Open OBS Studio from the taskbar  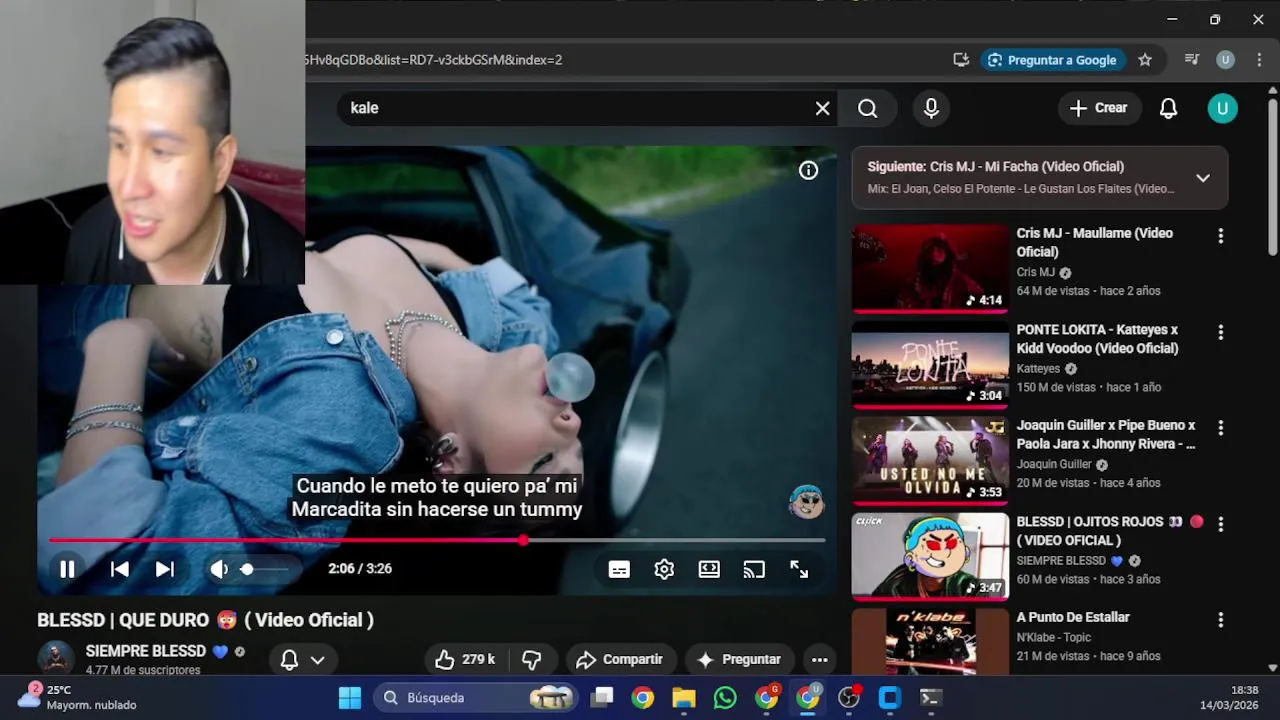tap(849, 697)
